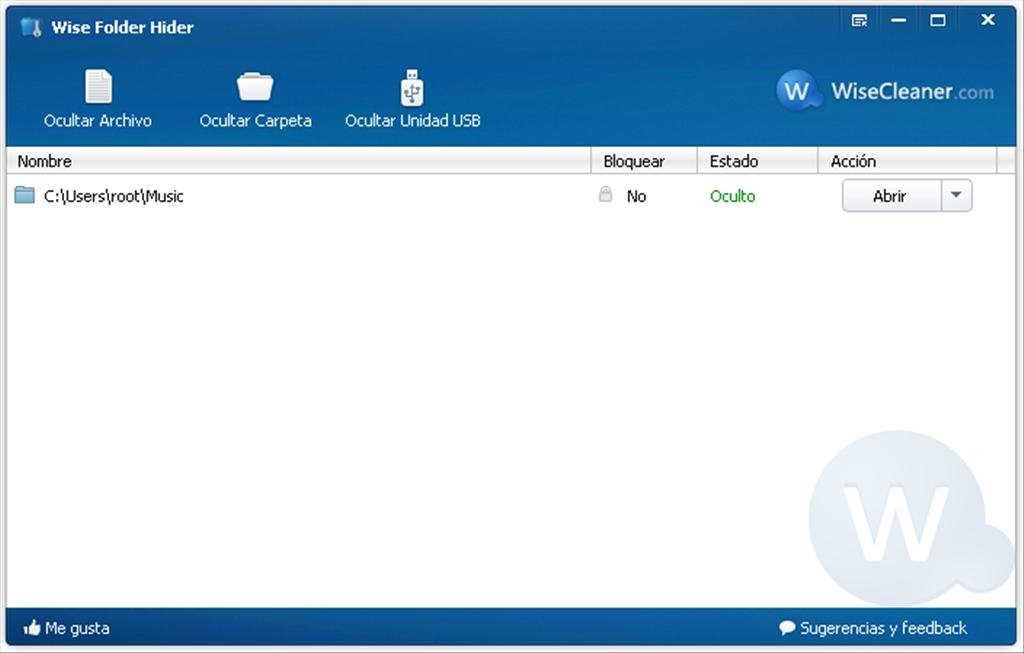Click the folder icon of Music entry
1024x653 pixels.
[24, 195]
